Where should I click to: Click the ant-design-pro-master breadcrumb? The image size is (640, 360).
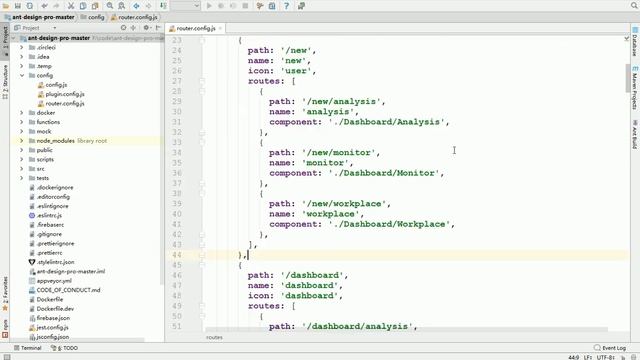pyautogui.click(x=40, y=17)
